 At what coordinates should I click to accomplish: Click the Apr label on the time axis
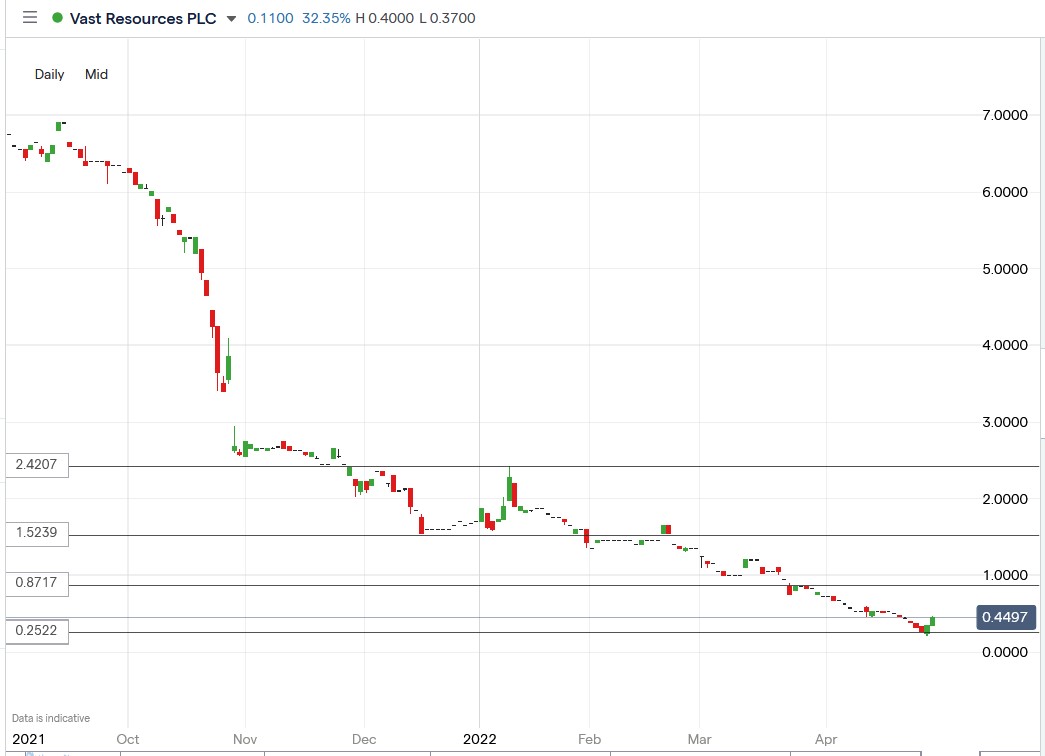pyautogui.click(x=825, y=739)
